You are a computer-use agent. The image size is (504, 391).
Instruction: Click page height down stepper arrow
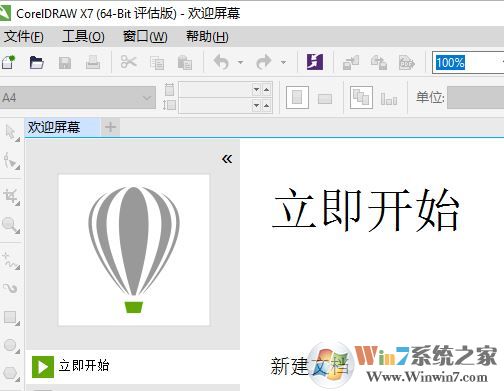256,106
